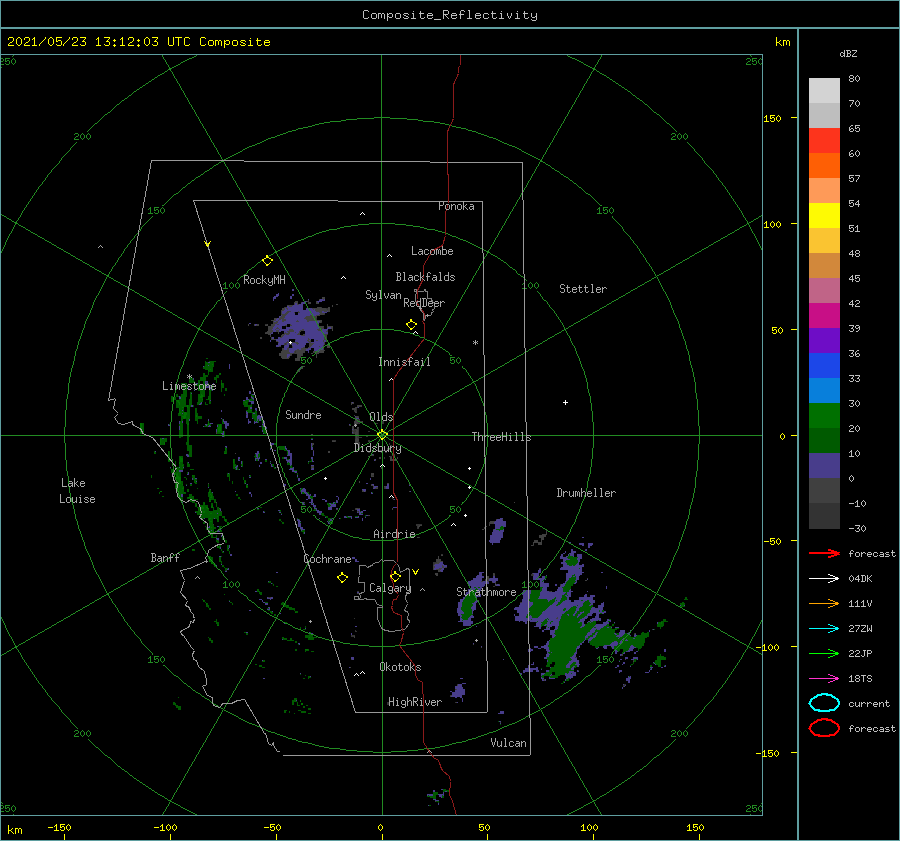
Task: Click the Sundre label
Action: click(x=303, y=414)
